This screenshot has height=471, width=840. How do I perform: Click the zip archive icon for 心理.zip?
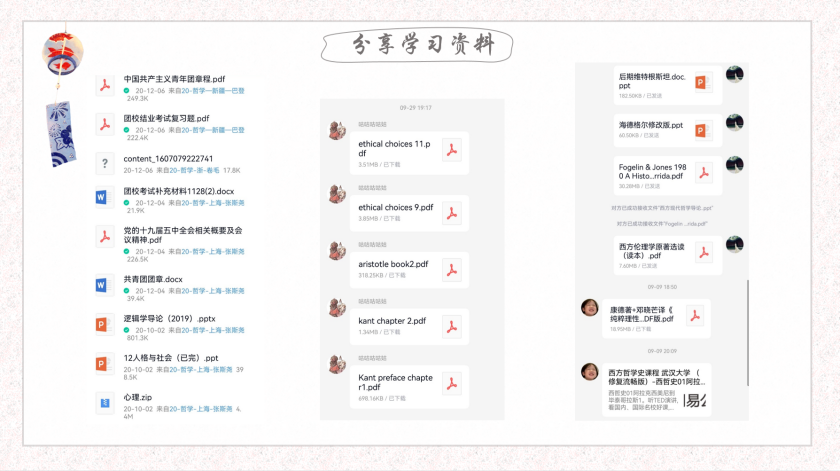(x=105, y=403)
